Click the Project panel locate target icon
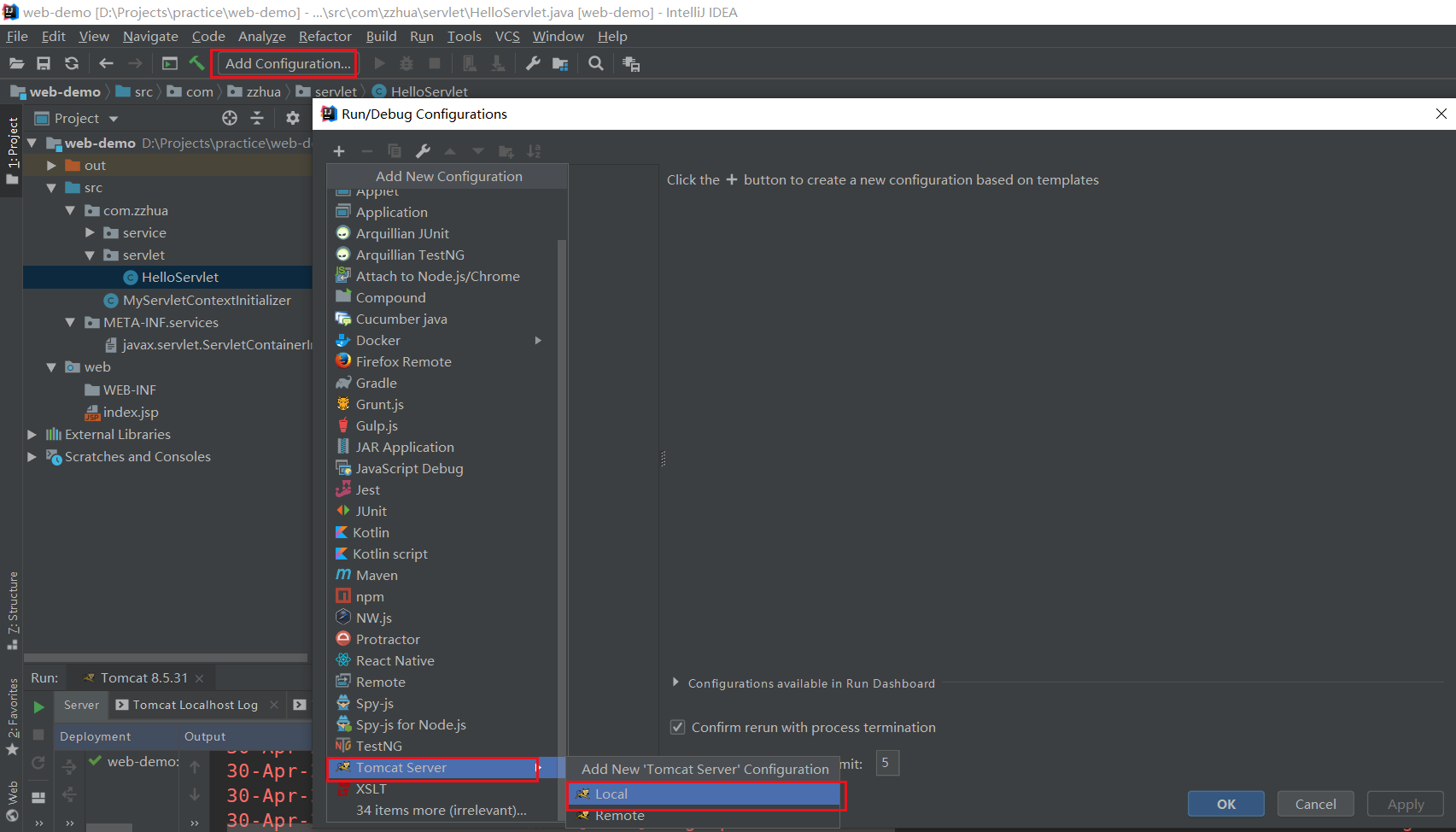Image resolution: width=1456 pixels, height=832 pixels. [230, 118]
